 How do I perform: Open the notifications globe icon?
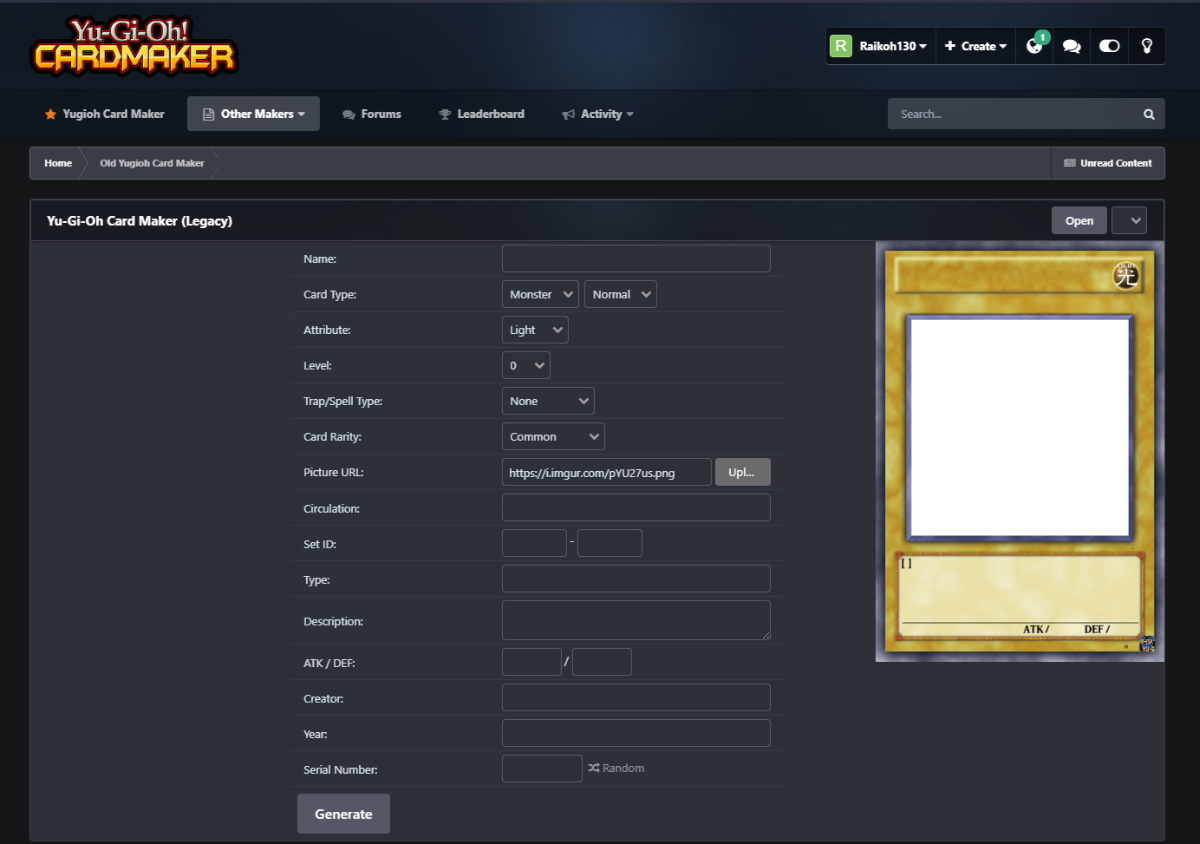point(1035,46)
